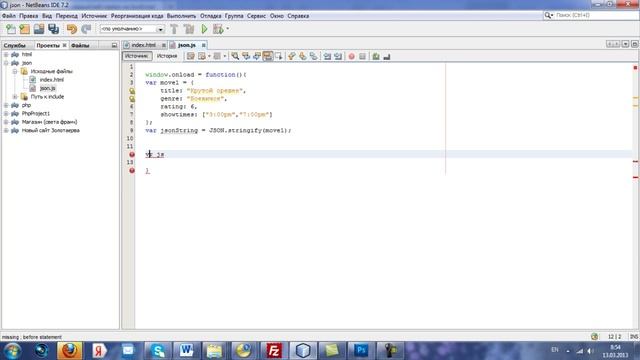Click the Last Edit icon in editor toolbar
Screen dimensions: 640x360
pyautogui.click(x=190, y=56)
